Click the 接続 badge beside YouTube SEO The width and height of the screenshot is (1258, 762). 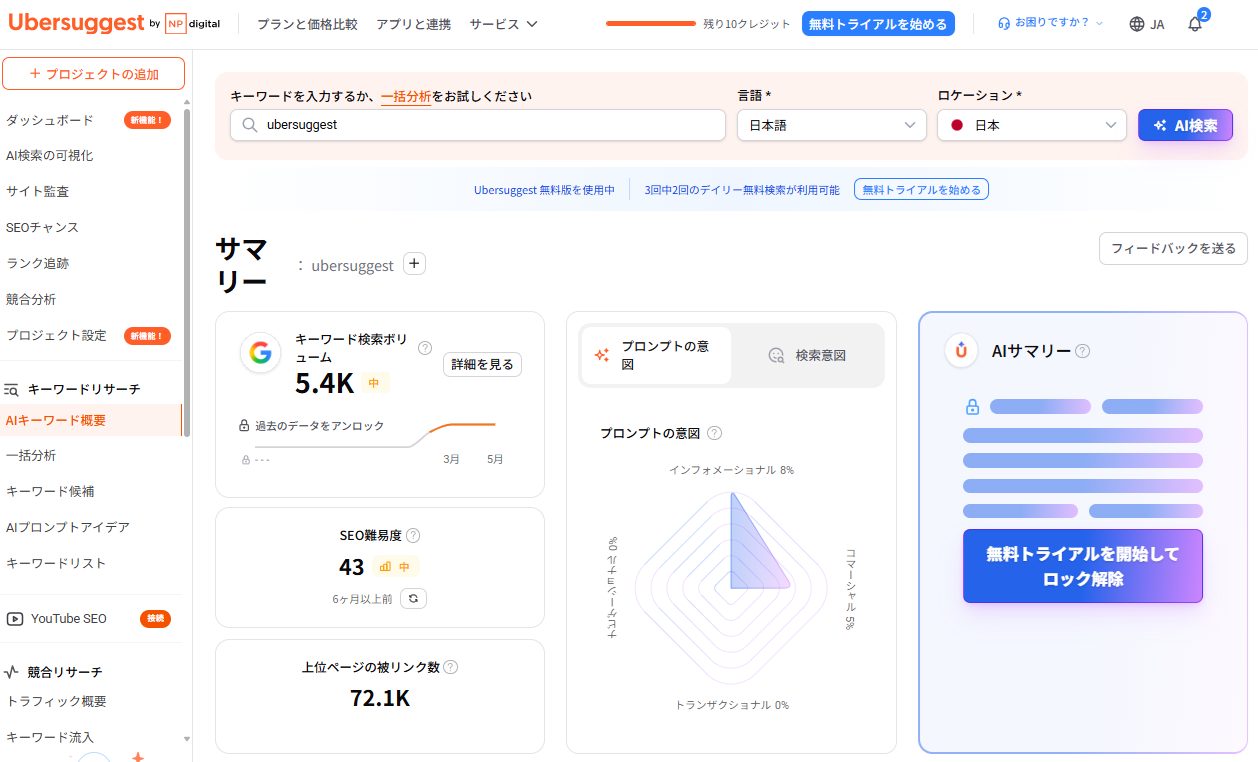[x=155, y=619]
